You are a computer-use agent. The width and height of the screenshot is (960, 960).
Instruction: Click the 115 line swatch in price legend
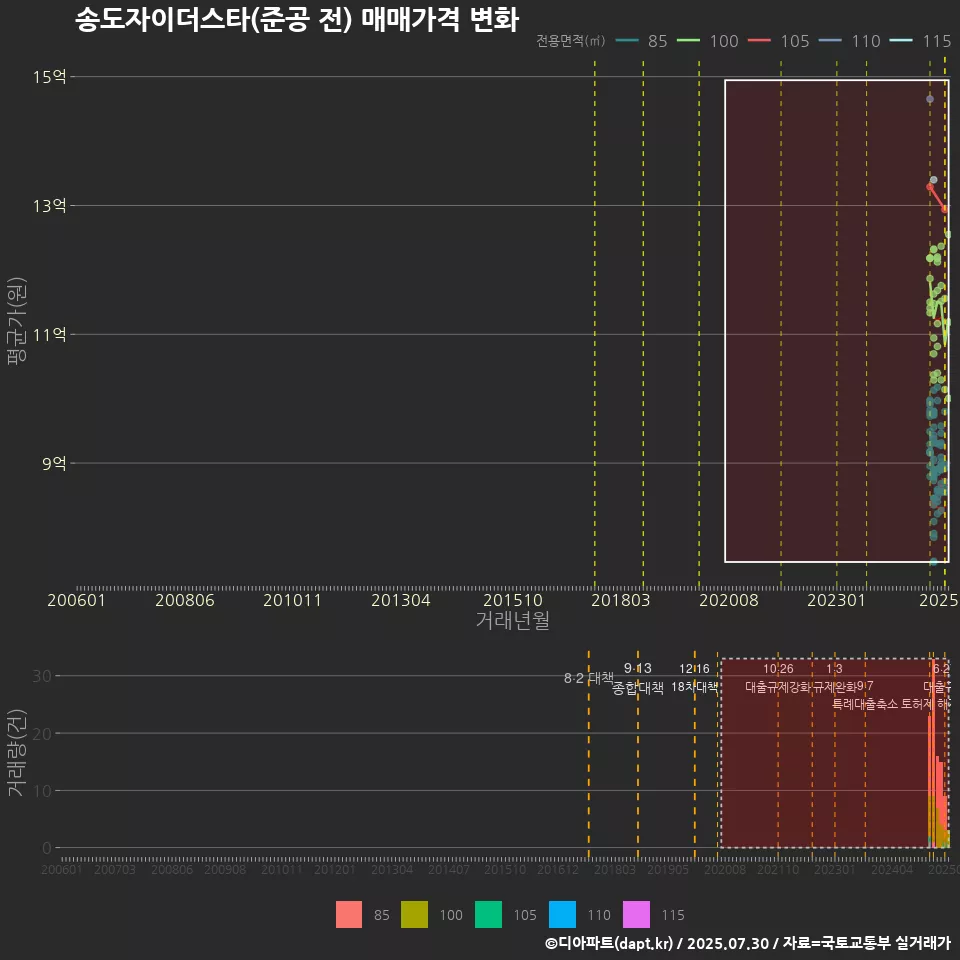pyautogui.click(x=901, y=41)
